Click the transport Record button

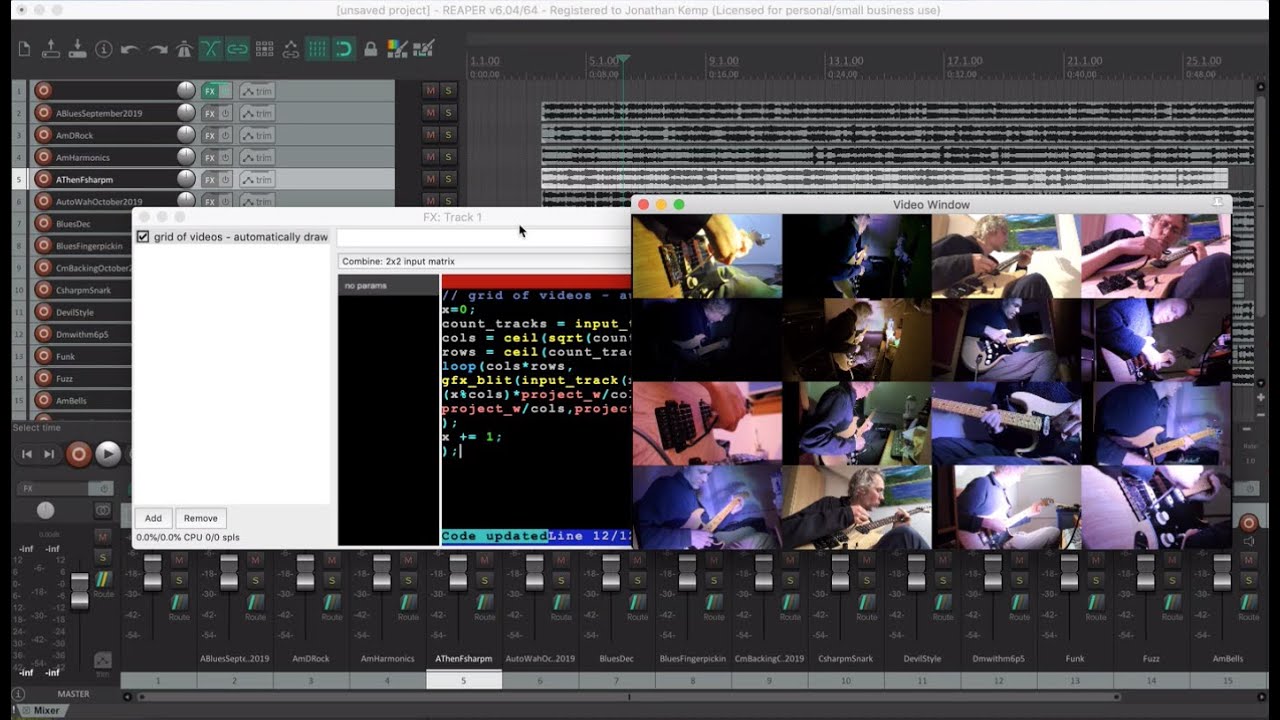[x=78, y=454]
